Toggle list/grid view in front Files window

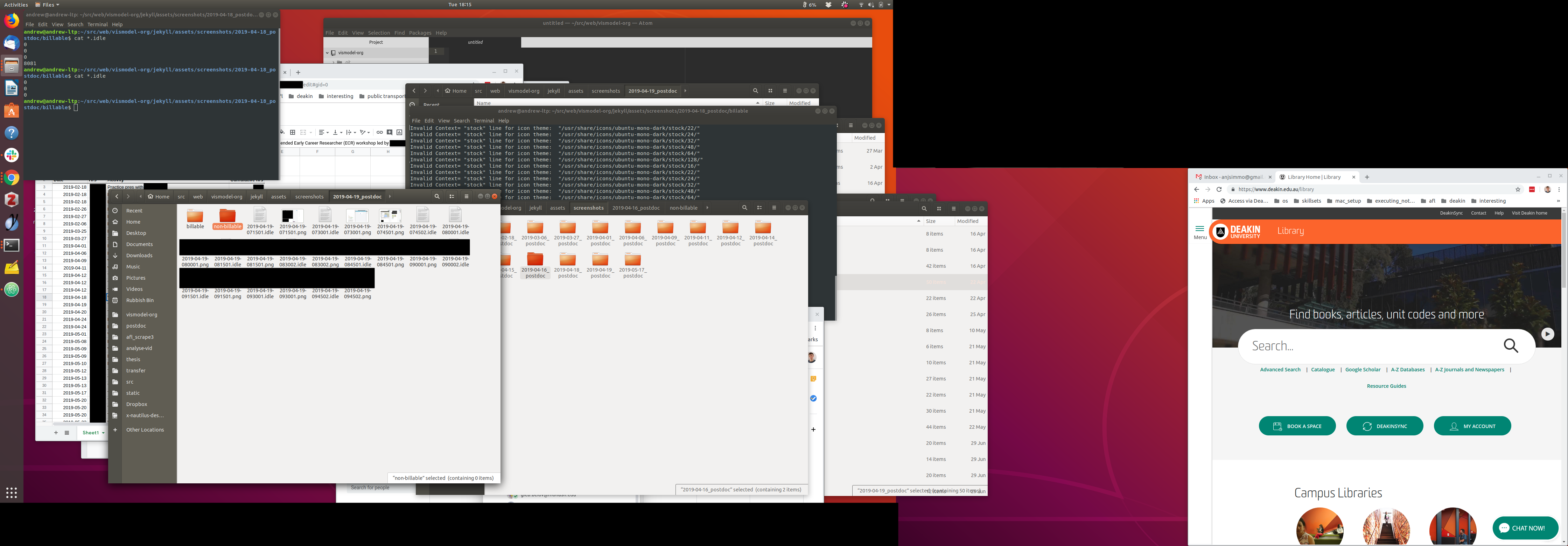coord(451,197)
